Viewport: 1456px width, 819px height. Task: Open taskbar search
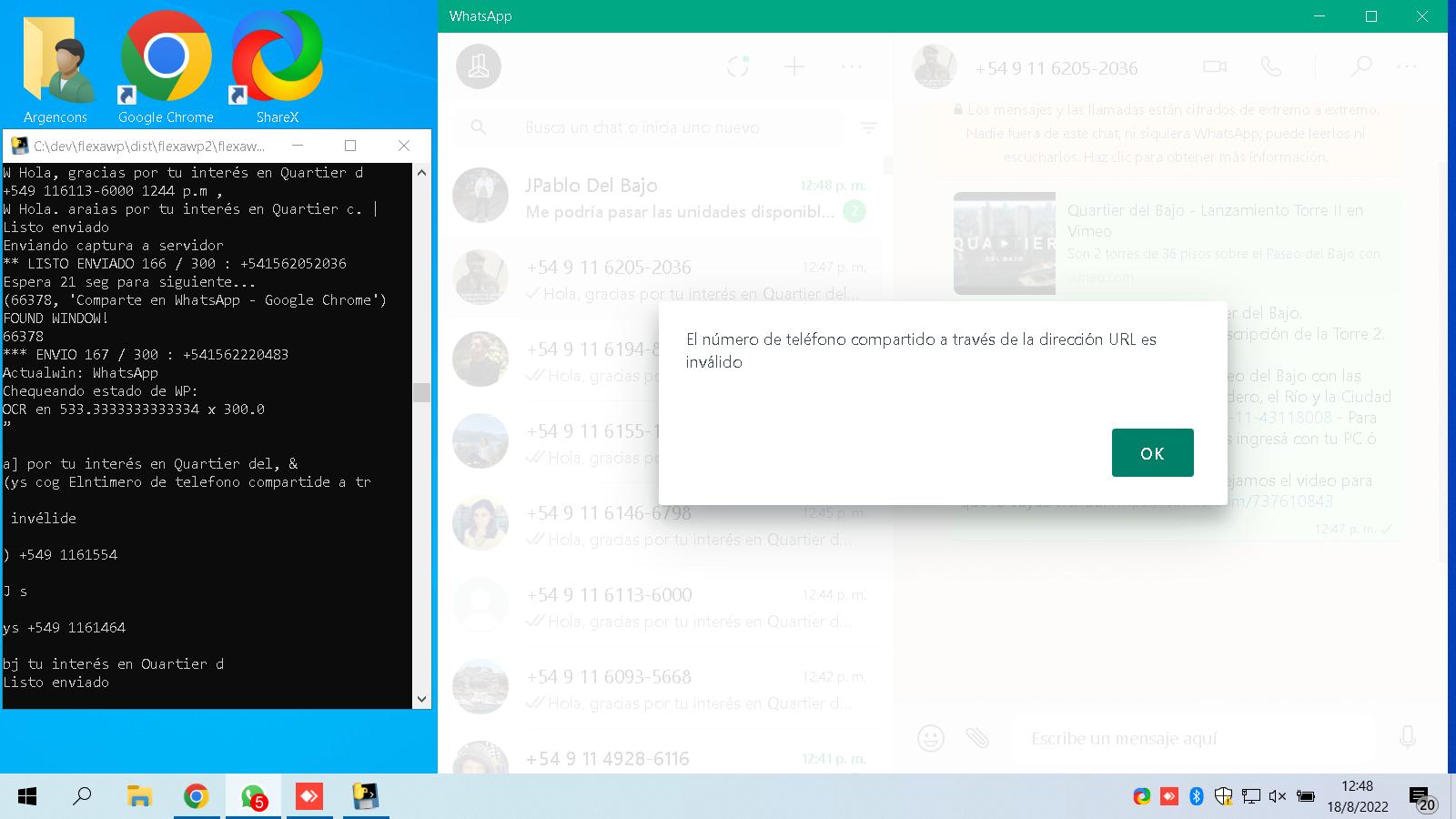(82, 797)
